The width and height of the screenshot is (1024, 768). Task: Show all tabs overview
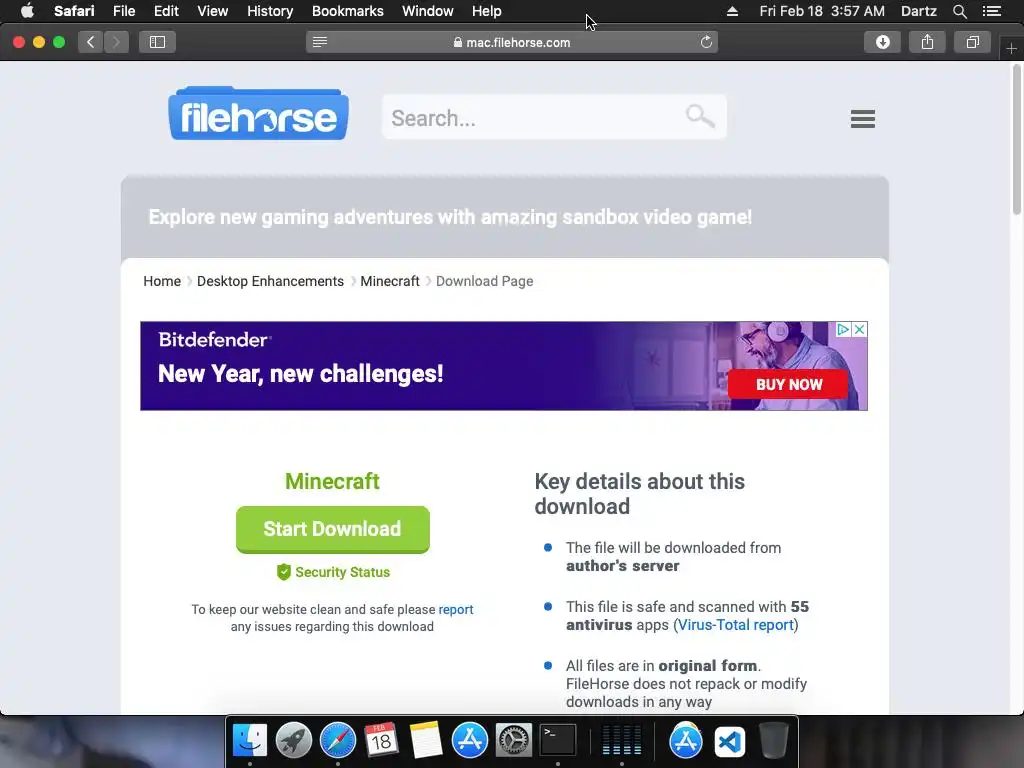click(x=972, y=42)
